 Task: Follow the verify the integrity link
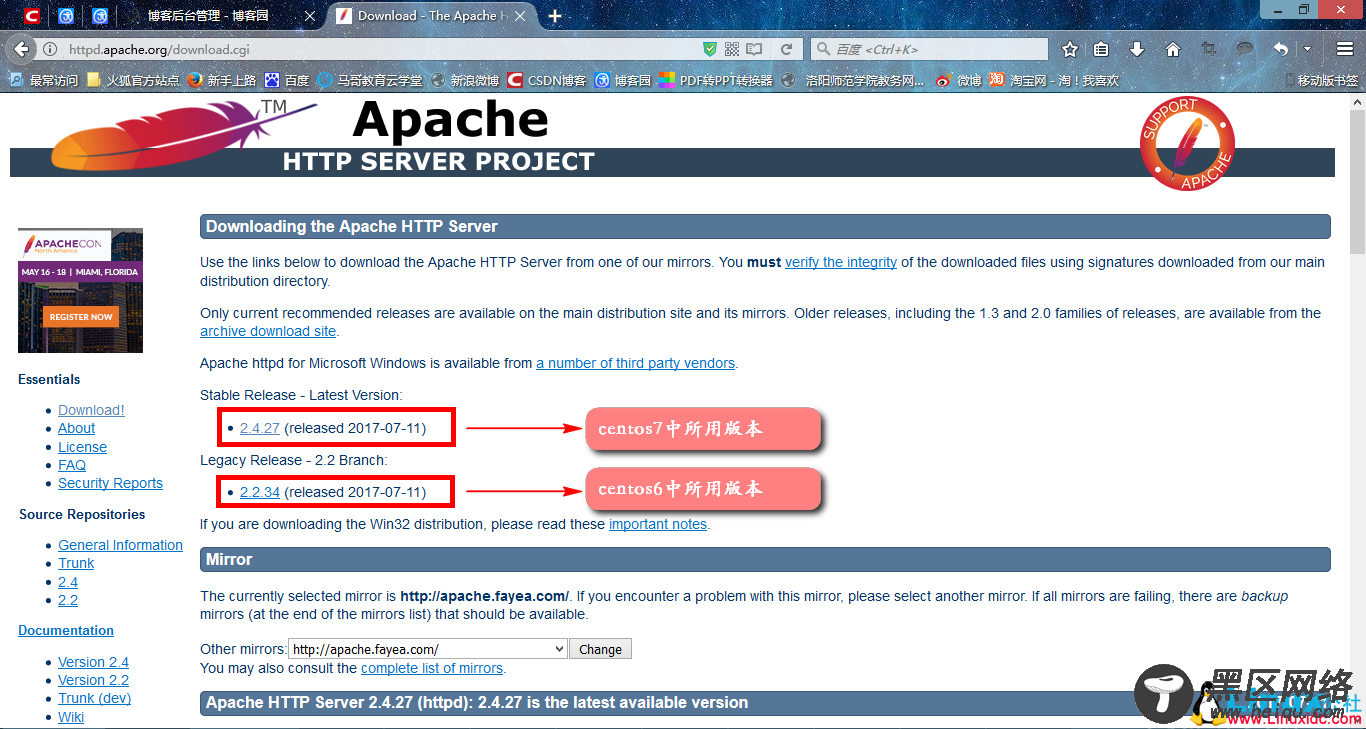(x=841, y=262)
